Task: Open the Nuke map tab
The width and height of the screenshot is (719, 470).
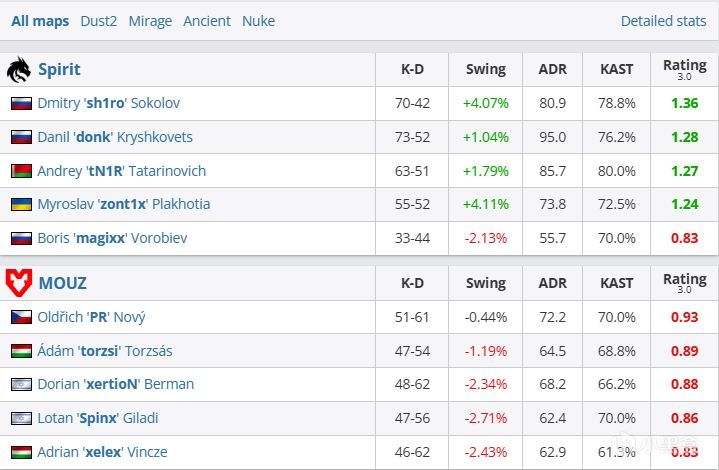Action: click(x=259, y=21)
